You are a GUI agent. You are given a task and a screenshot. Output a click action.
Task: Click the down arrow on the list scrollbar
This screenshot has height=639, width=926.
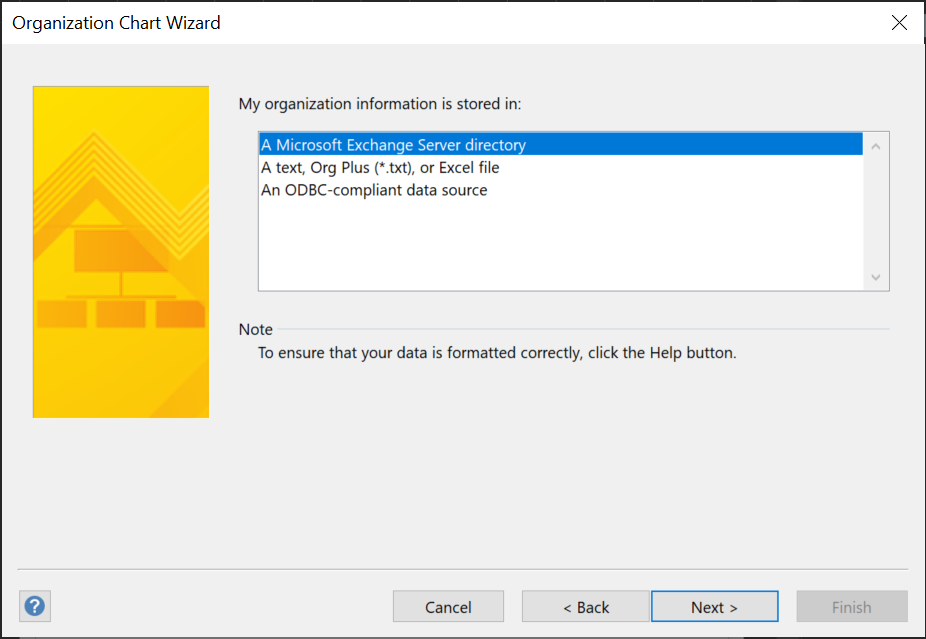875,277
